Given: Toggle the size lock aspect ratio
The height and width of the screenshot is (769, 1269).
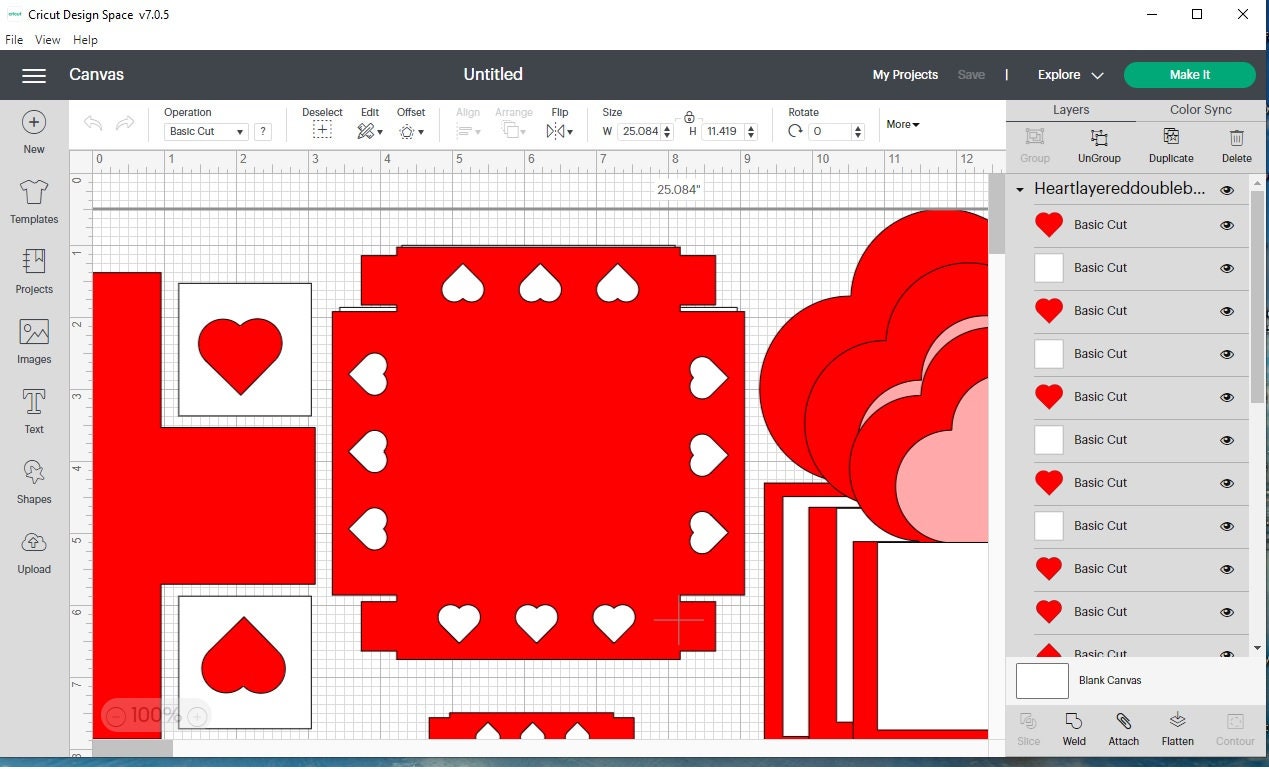Looking at the screenshot, I should pos(689,117).
